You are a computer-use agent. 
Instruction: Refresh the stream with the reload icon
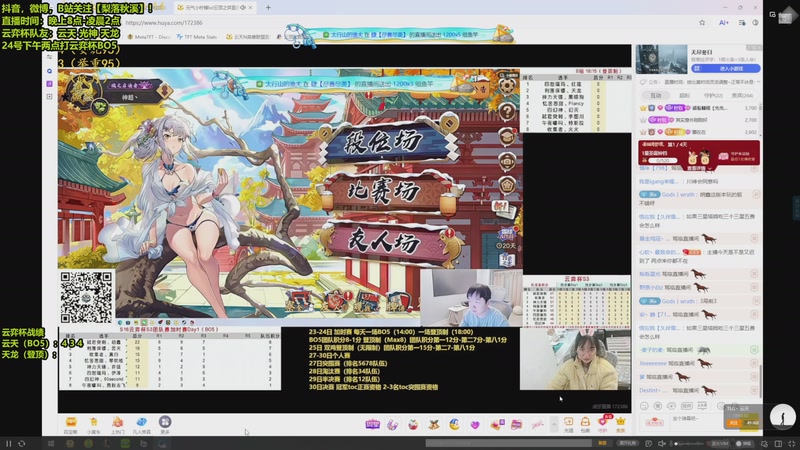(22, 443)
